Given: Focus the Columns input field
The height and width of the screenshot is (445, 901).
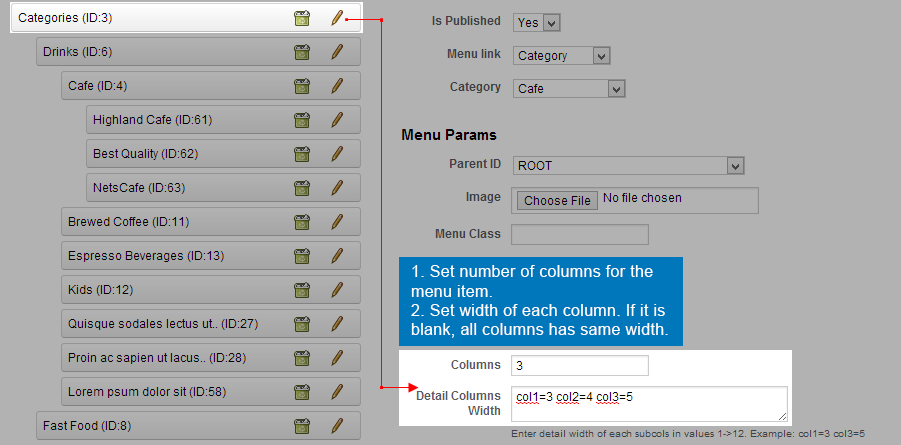Looking at the screenshot, I should [x=580, y=366].
